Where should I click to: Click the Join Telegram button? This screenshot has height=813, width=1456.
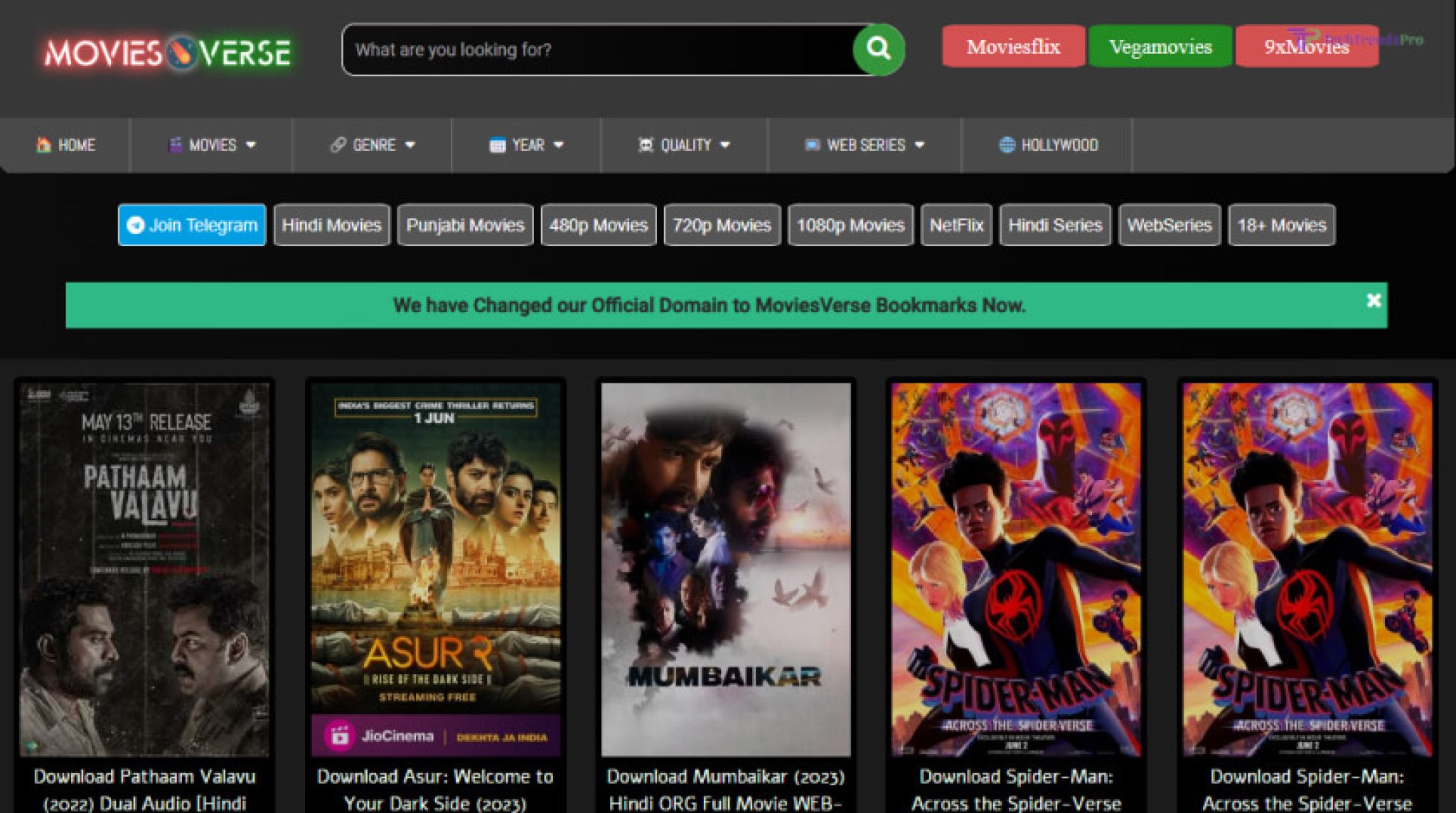[192, 225]
